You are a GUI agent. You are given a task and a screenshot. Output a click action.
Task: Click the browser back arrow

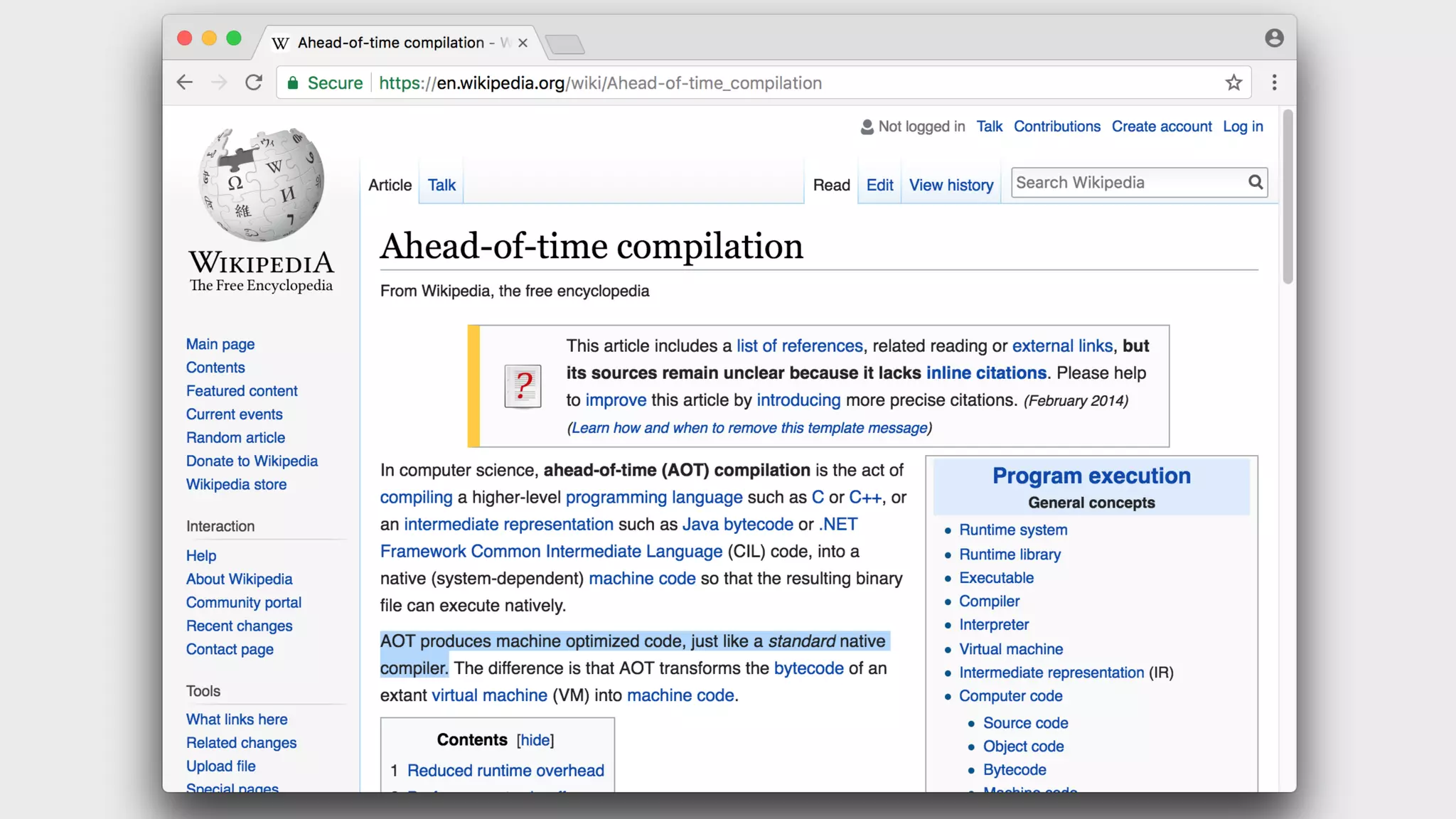tap(185, 82)
